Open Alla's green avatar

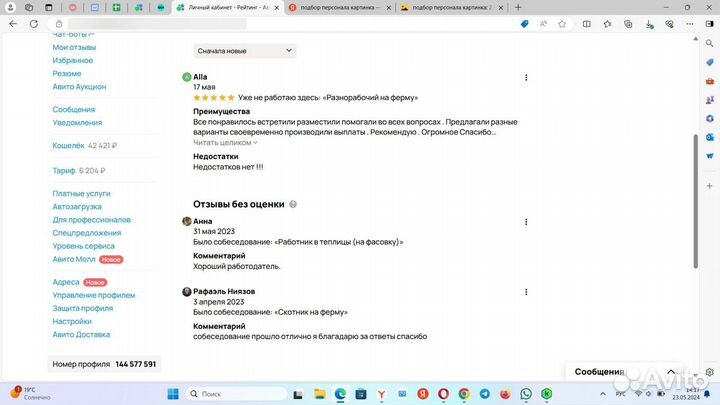pos(186,77)
